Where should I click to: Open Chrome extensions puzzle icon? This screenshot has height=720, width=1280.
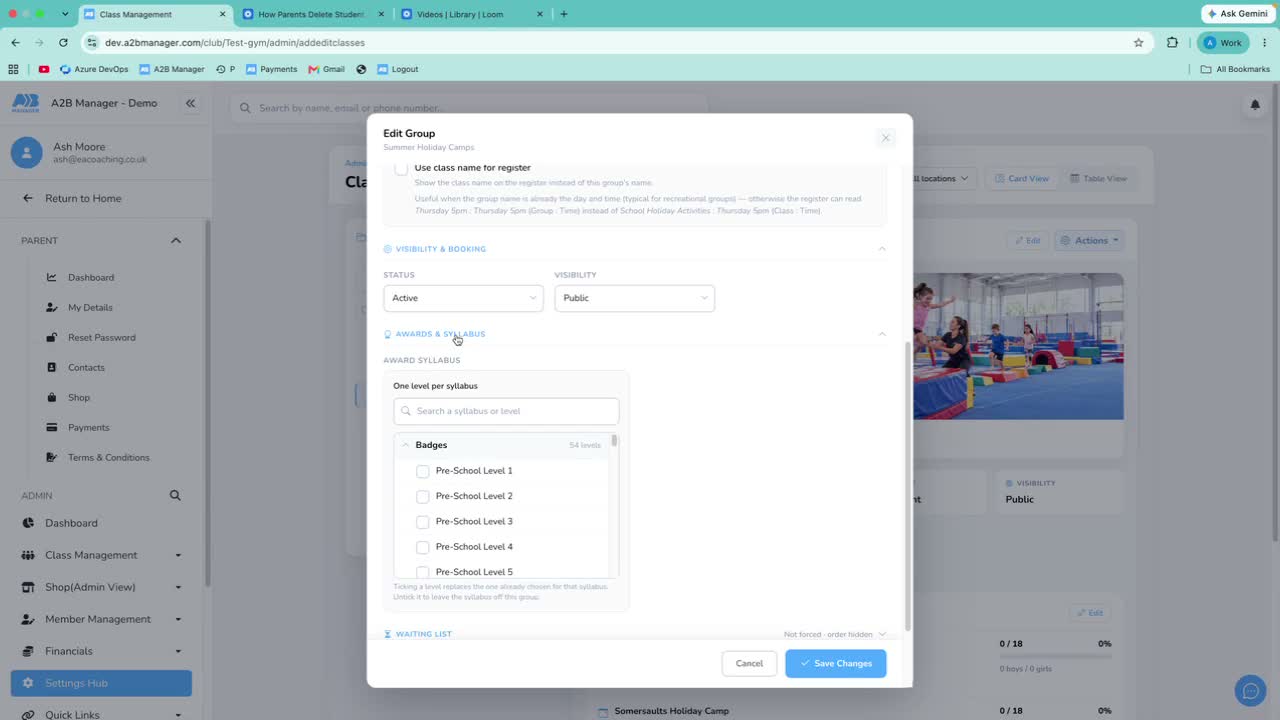pyautogui.click(x=1172, y=43)
